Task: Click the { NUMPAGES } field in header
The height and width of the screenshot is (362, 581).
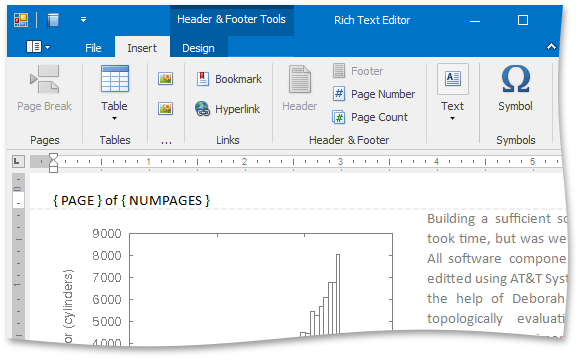Action: (x=166, y=201)
